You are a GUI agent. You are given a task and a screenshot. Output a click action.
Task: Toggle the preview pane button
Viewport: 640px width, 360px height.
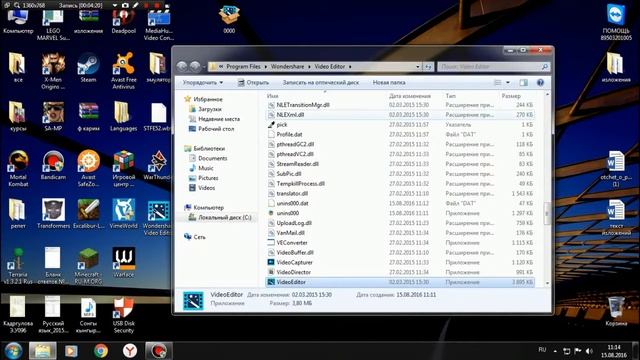coord(523,82)
